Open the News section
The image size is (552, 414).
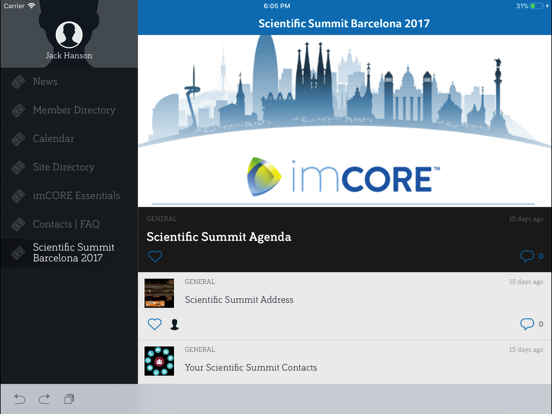[69, 82]
